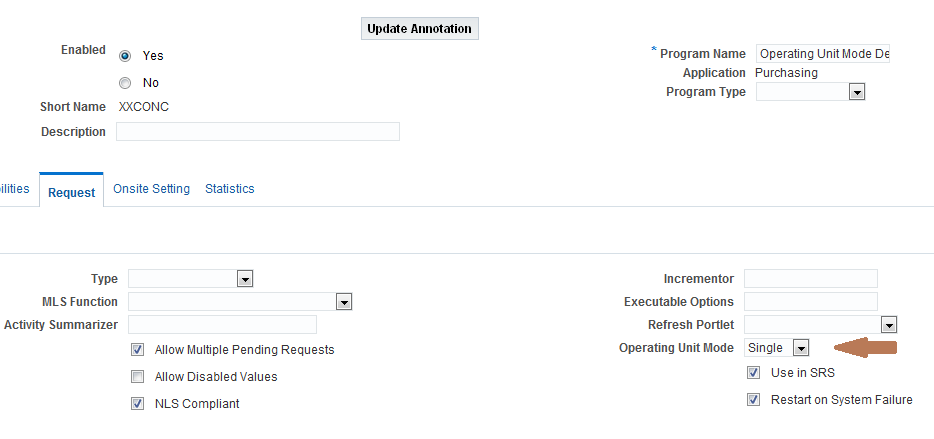Viewport: 934px width, 439px height.
Task: Open the MLS Function dropdown arrow
Action: [x=344, y=302]
